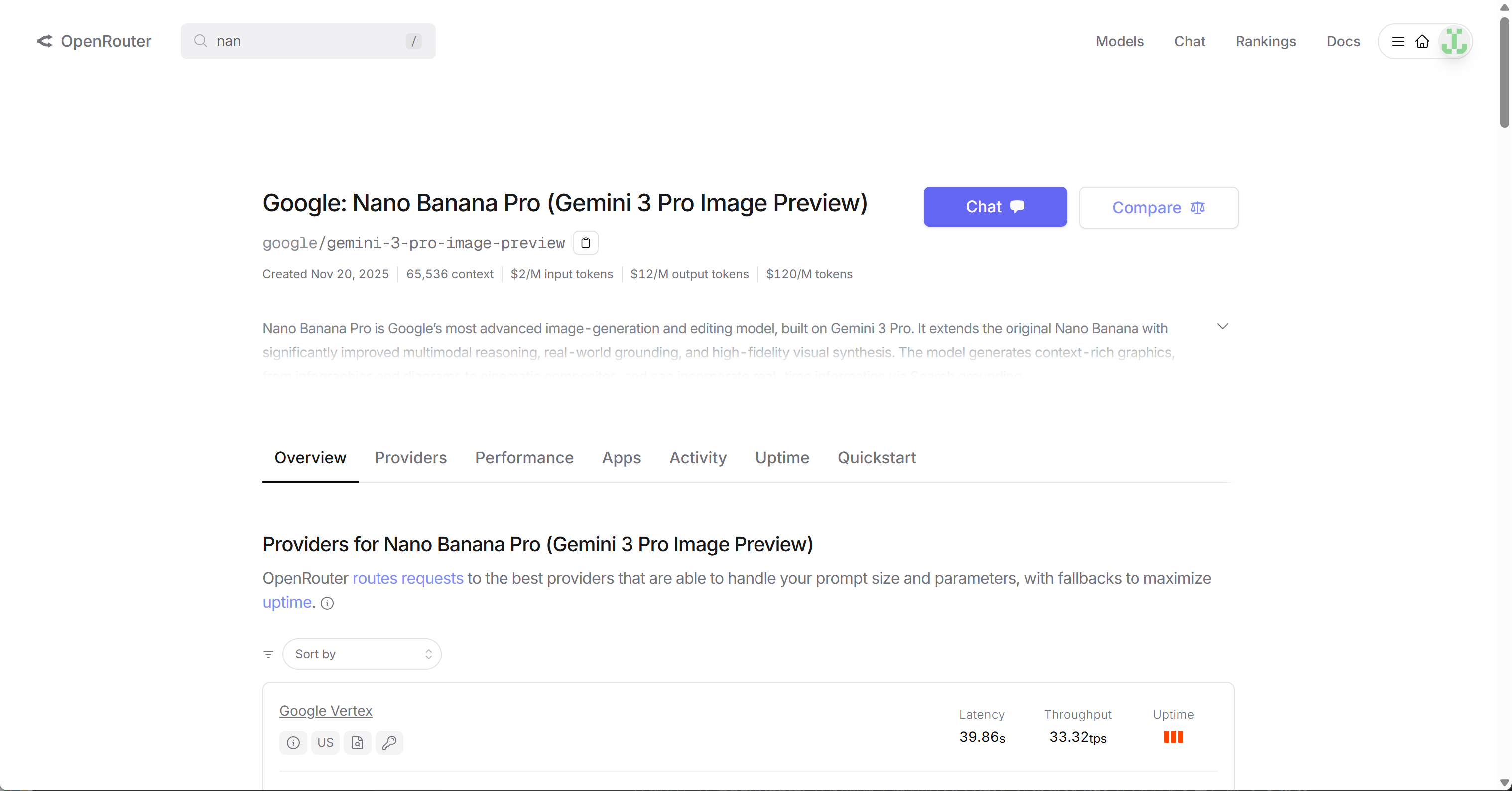Screen dimensions: 1512x791
Task: Open the Google Vertex provider link
Action: 325,710
